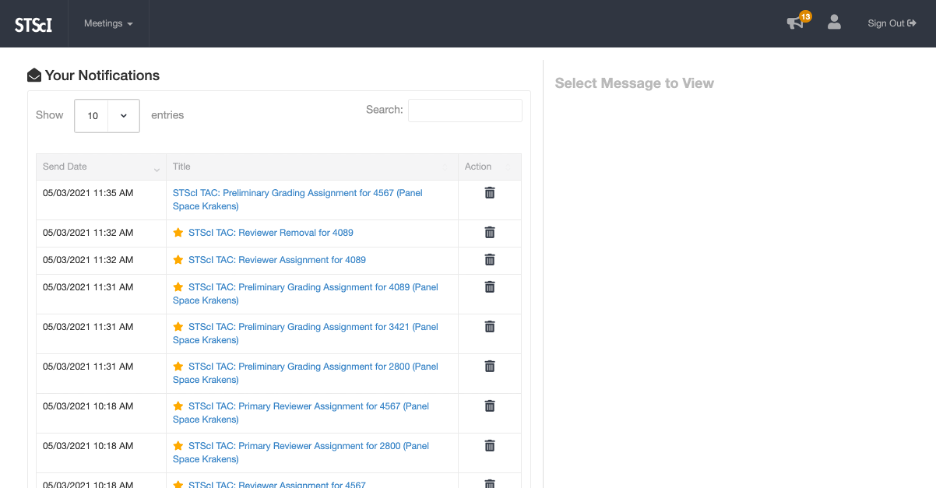Image resolution: width=936 pixels, height=488 pixels.
Task: Trash the Reviewer Assignment for 4089 message
Action: tap(489, 260)
